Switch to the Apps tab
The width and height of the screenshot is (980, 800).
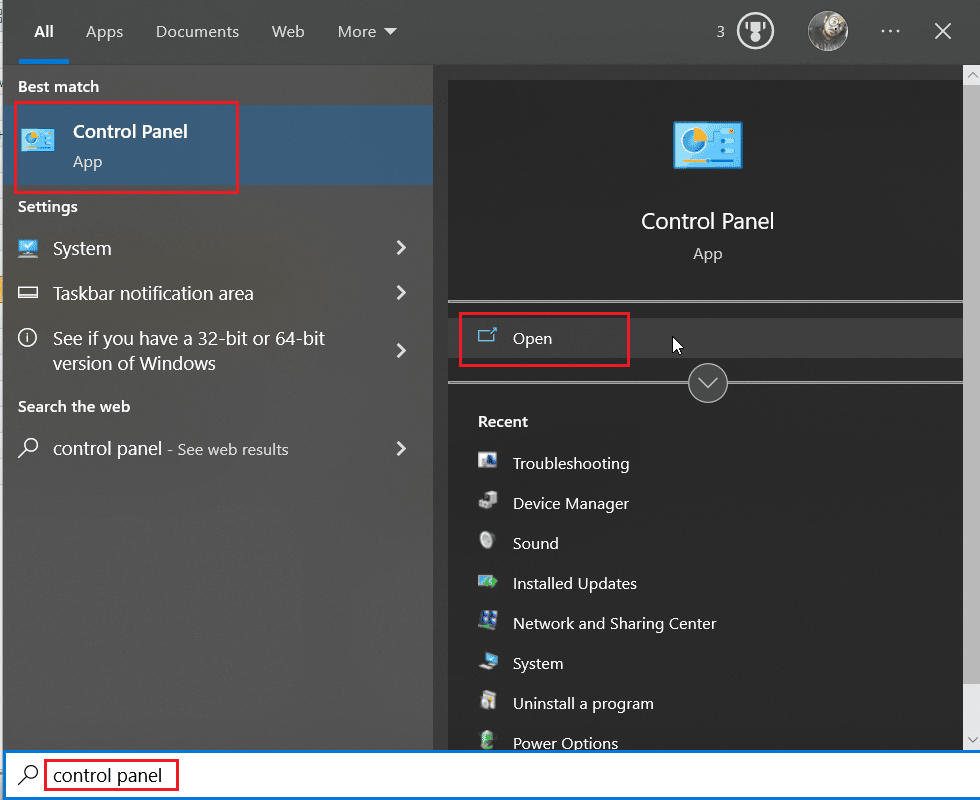(104, 31)
